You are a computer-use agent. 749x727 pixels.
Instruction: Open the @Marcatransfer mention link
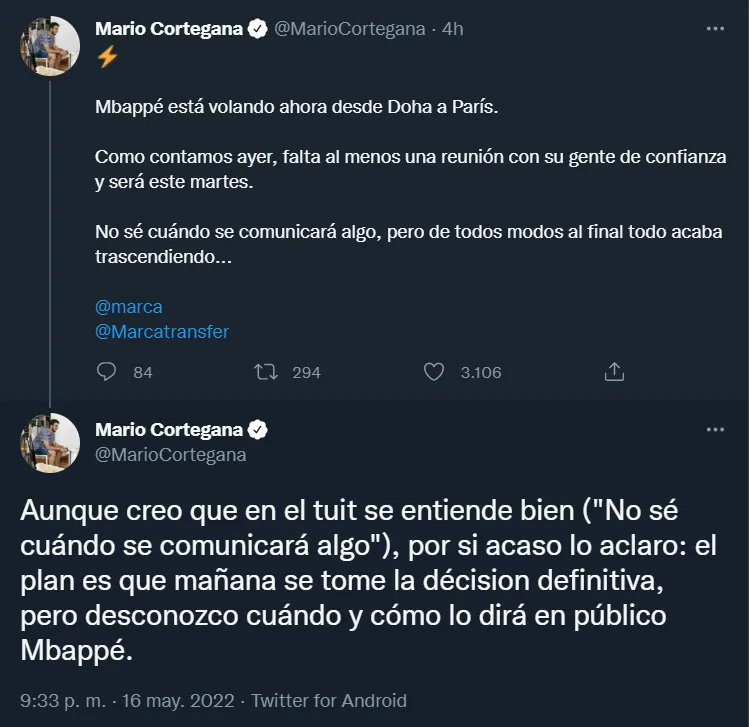(x=162, y=331)
